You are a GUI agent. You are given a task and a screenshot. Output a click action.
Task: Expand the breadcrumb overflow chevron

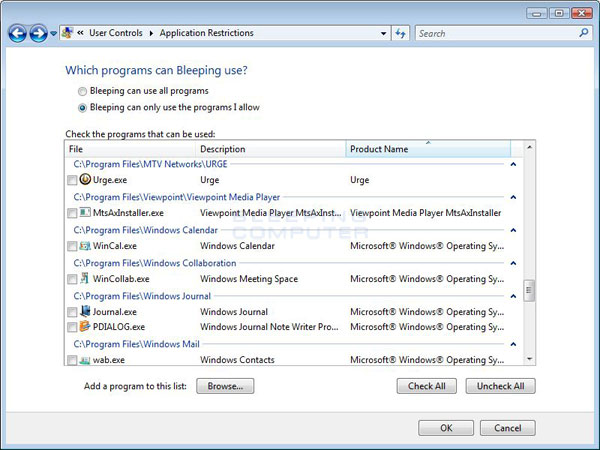[x=80, y=33]
